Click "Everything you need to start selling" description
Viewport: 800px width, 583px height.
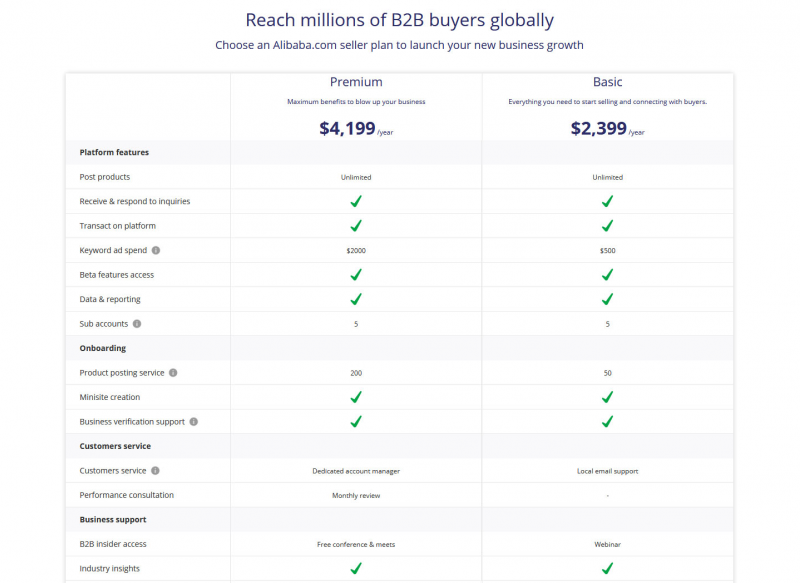607,102
